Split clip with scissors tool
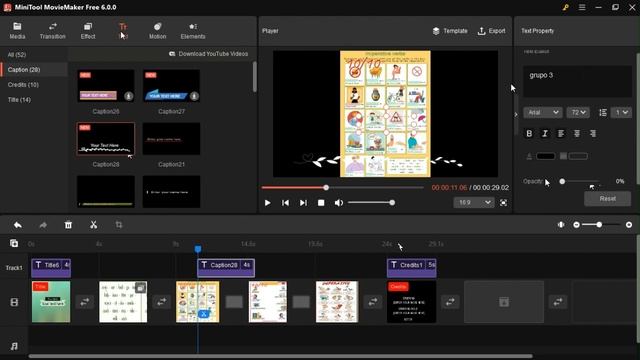This screenshot has height=360, width=640. click(x=93, y=225)
